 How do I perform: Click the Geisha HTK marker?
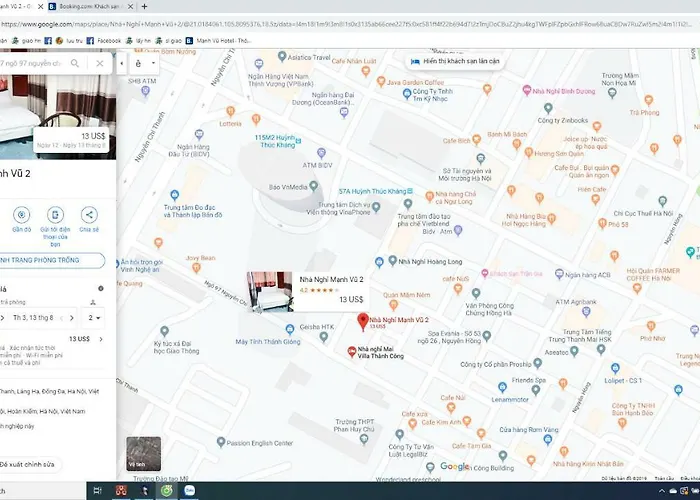point(324,337)
